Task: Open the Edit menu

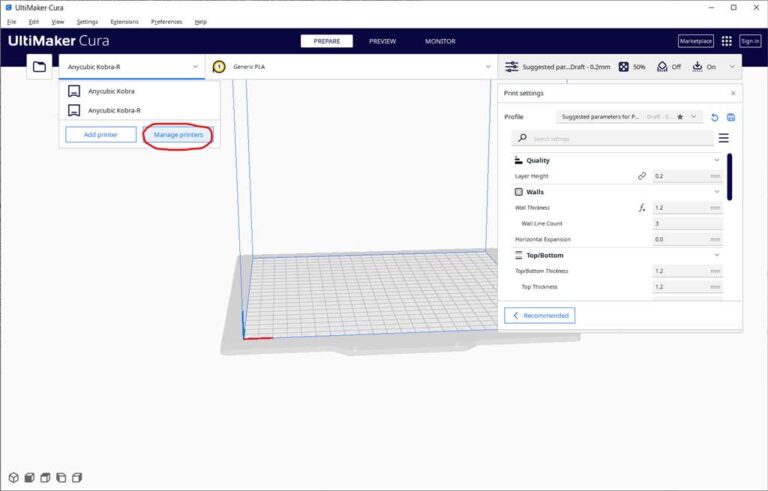Action: click(34, 22)
